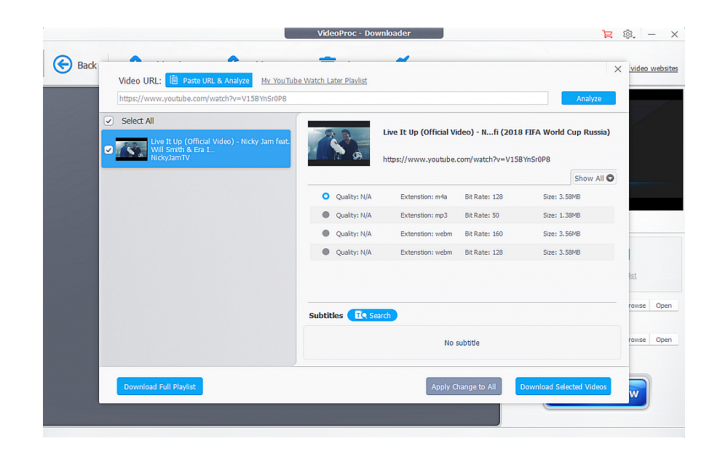Click Size: 3.56MB value

(x=562, y=234)
